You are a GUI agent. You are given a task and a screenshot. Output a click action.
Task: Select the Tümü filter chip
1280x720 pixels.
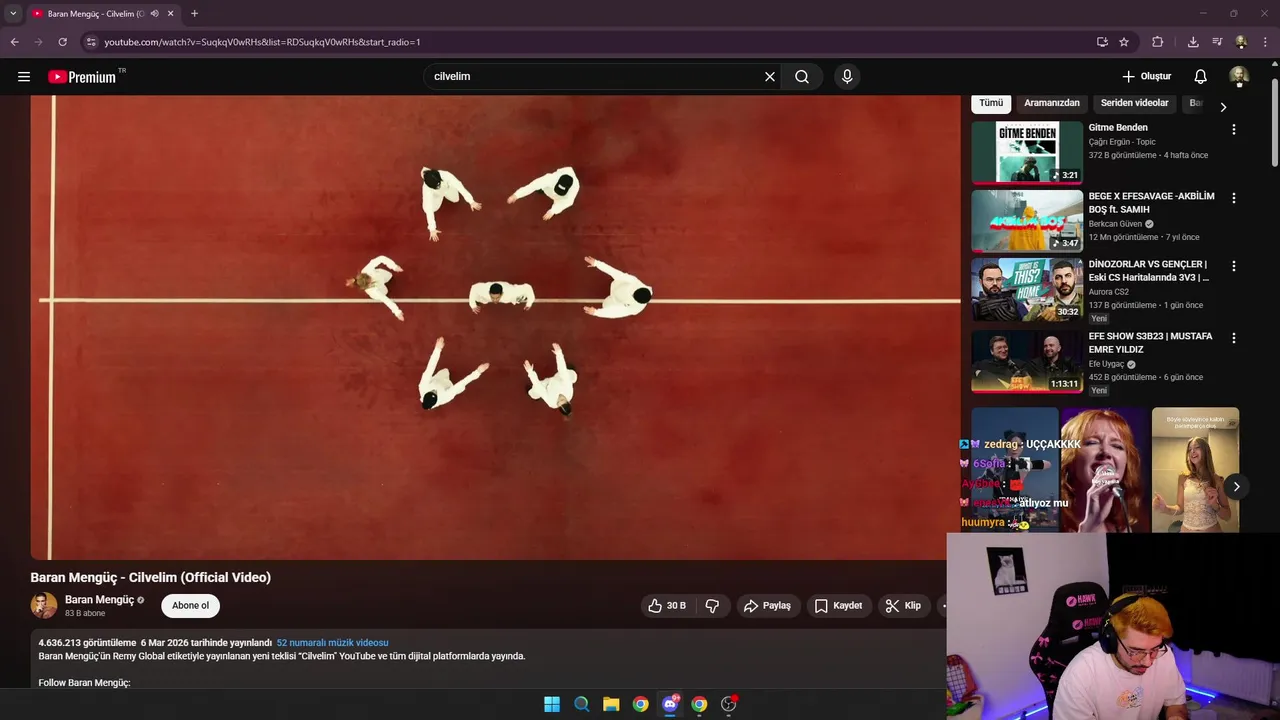point(991,103)
